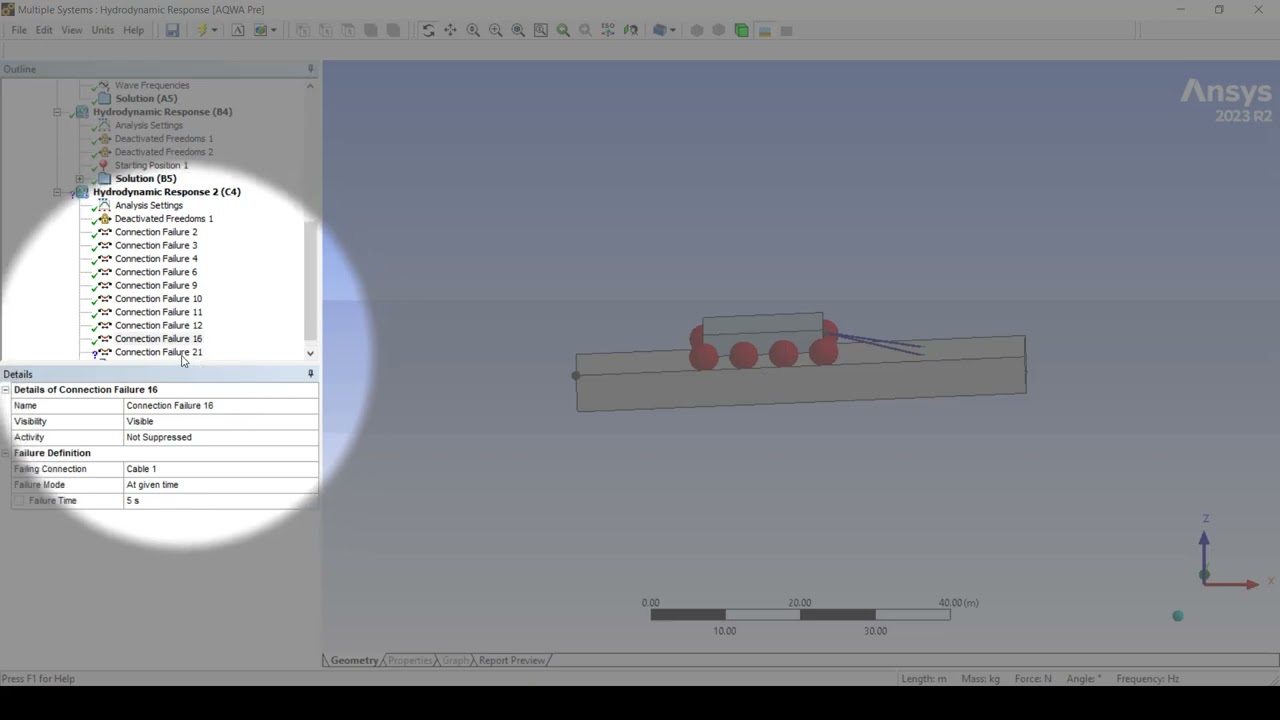Image resolution: width=1280 pixels, height=720 pixels.
Task: Open the View menu
Action: pyautogui.click(x=72, y=30)
